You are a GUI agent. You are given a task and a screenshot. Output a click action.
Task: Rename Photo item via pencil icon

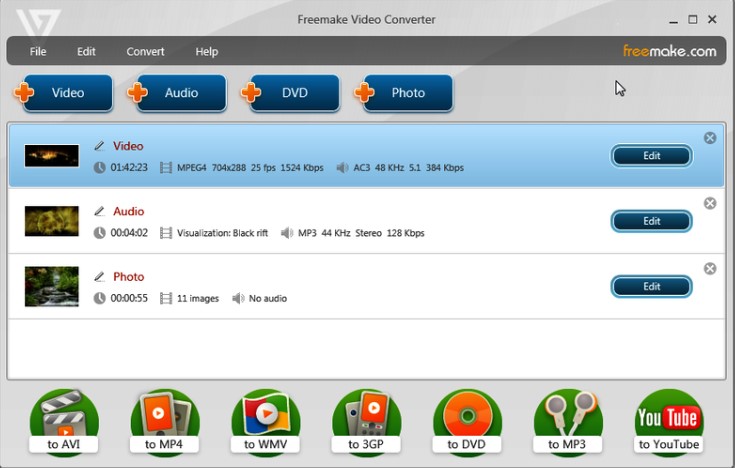click(99, 276)
